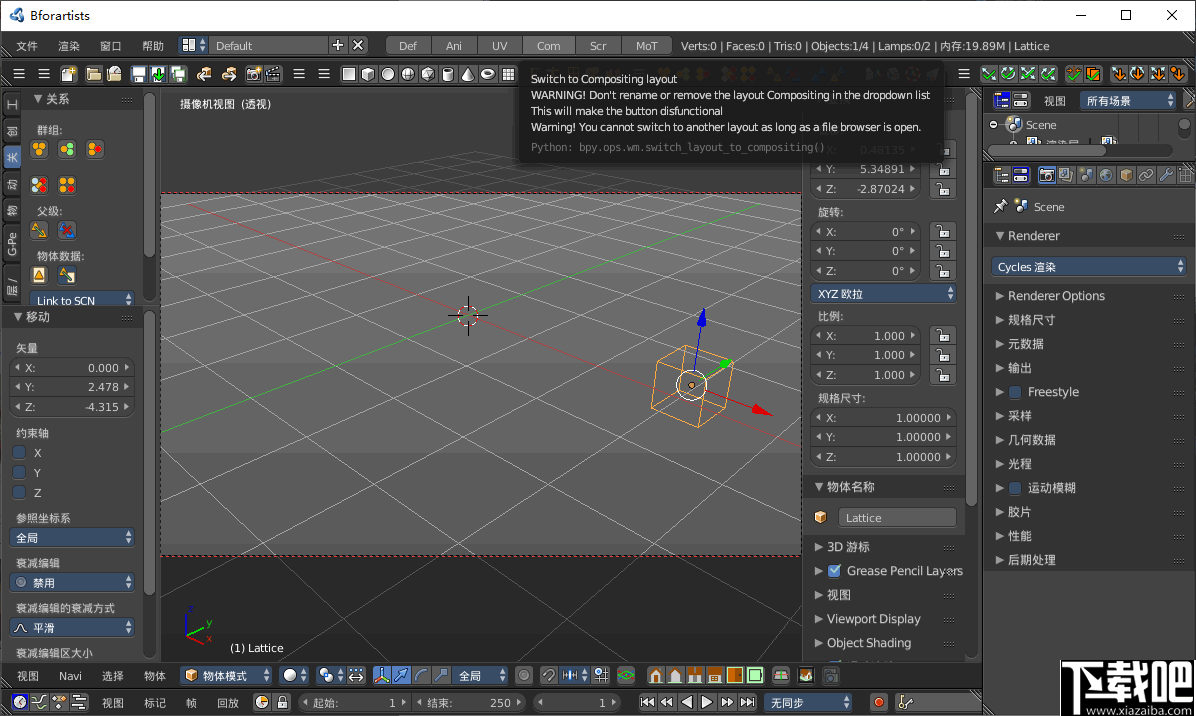This screenshot has height=716, width=1196.
Task: Open the 物体模式 mode dropdown
Action: (226, 675)
